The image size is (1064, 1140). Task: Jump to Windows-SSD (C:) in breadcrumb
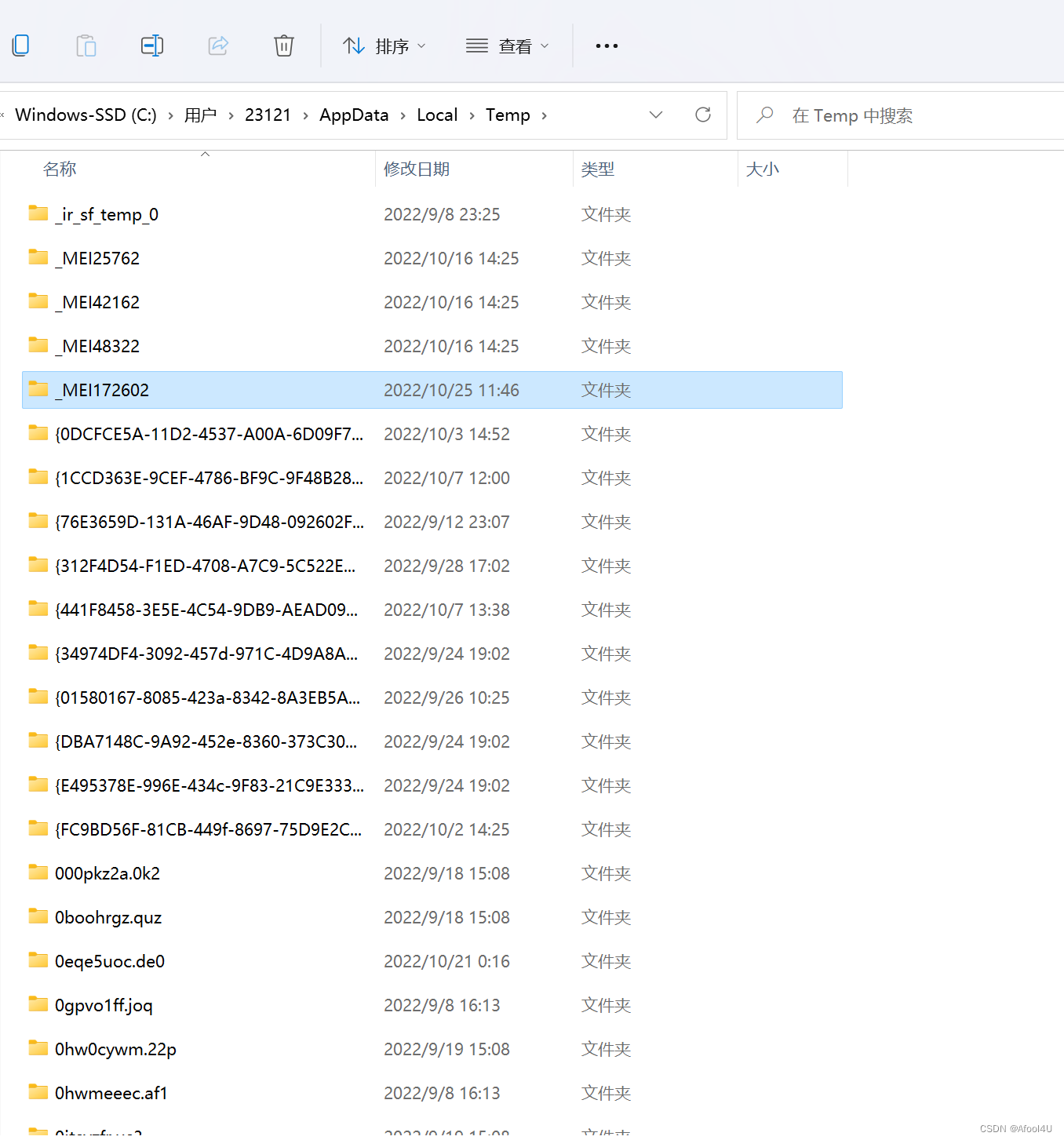click(x=86, y=115)
